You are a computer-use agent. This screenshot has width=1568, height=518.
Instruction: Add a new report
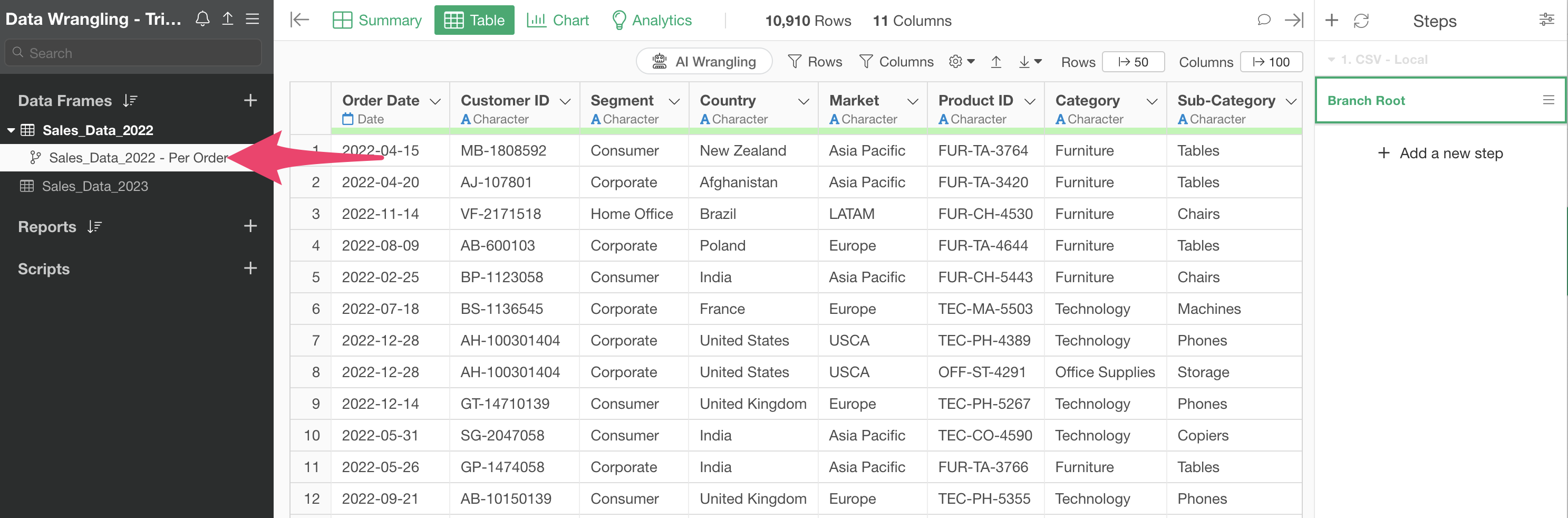[250, 226]
